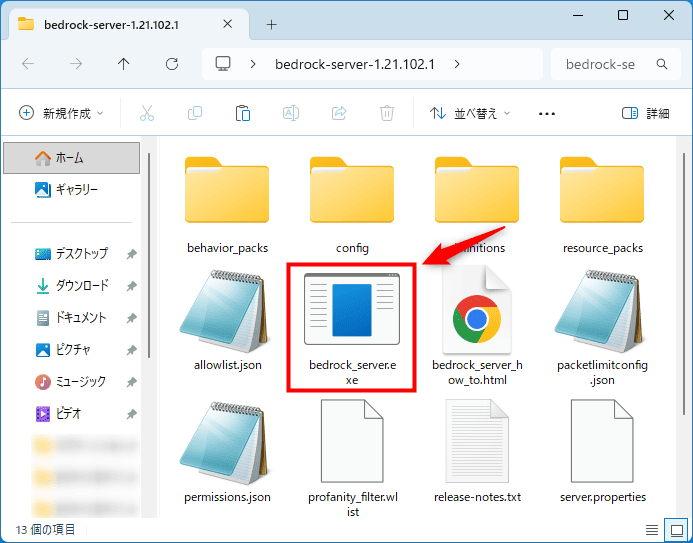Click the Rename icon in toolbar
The width and height of the screenshot is (693, 543).
(x=291, y=113)
